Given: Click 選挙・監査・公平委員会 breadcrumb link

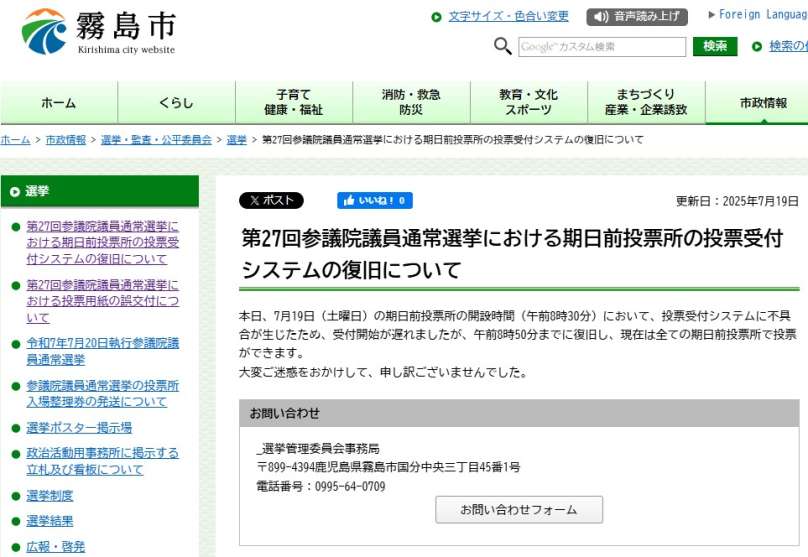Looking at the screenshot, I should (x=156, y=140).
